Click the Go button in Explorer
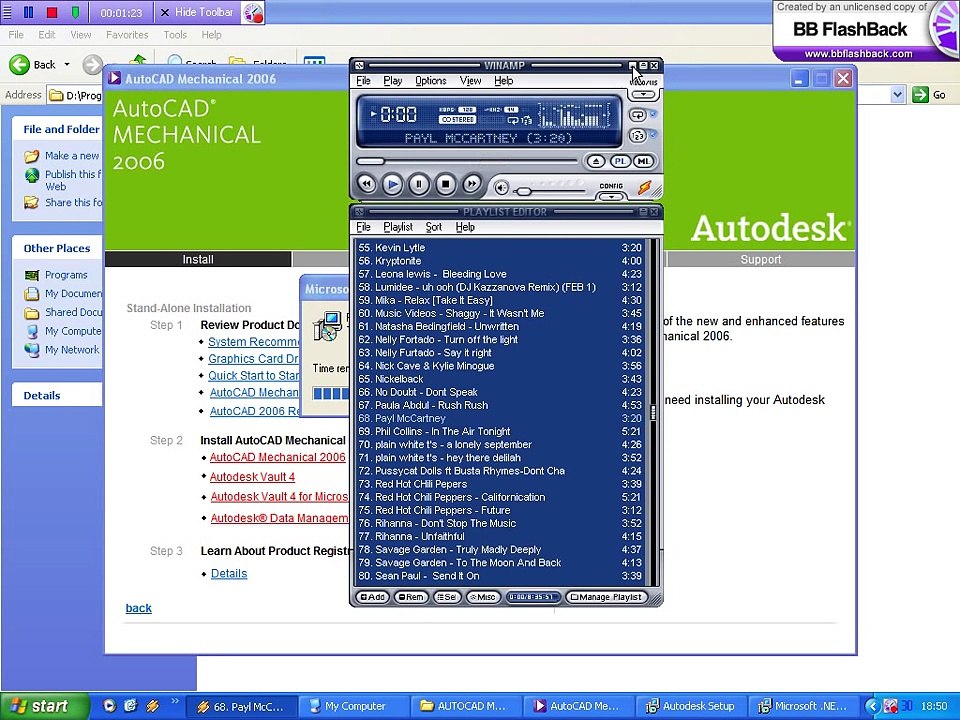The height and width of the screenshot is (720, 960). pyautogui.click(x=929, y=95)
